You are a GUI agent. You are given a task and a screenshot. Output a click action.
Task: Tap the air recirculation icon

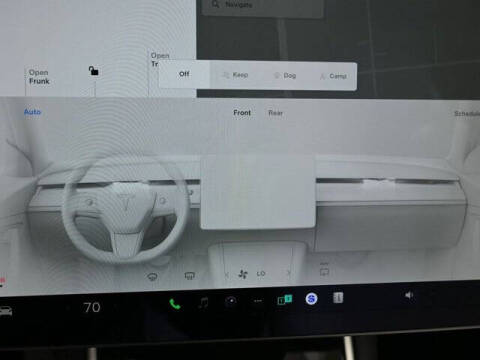[324, 269]
